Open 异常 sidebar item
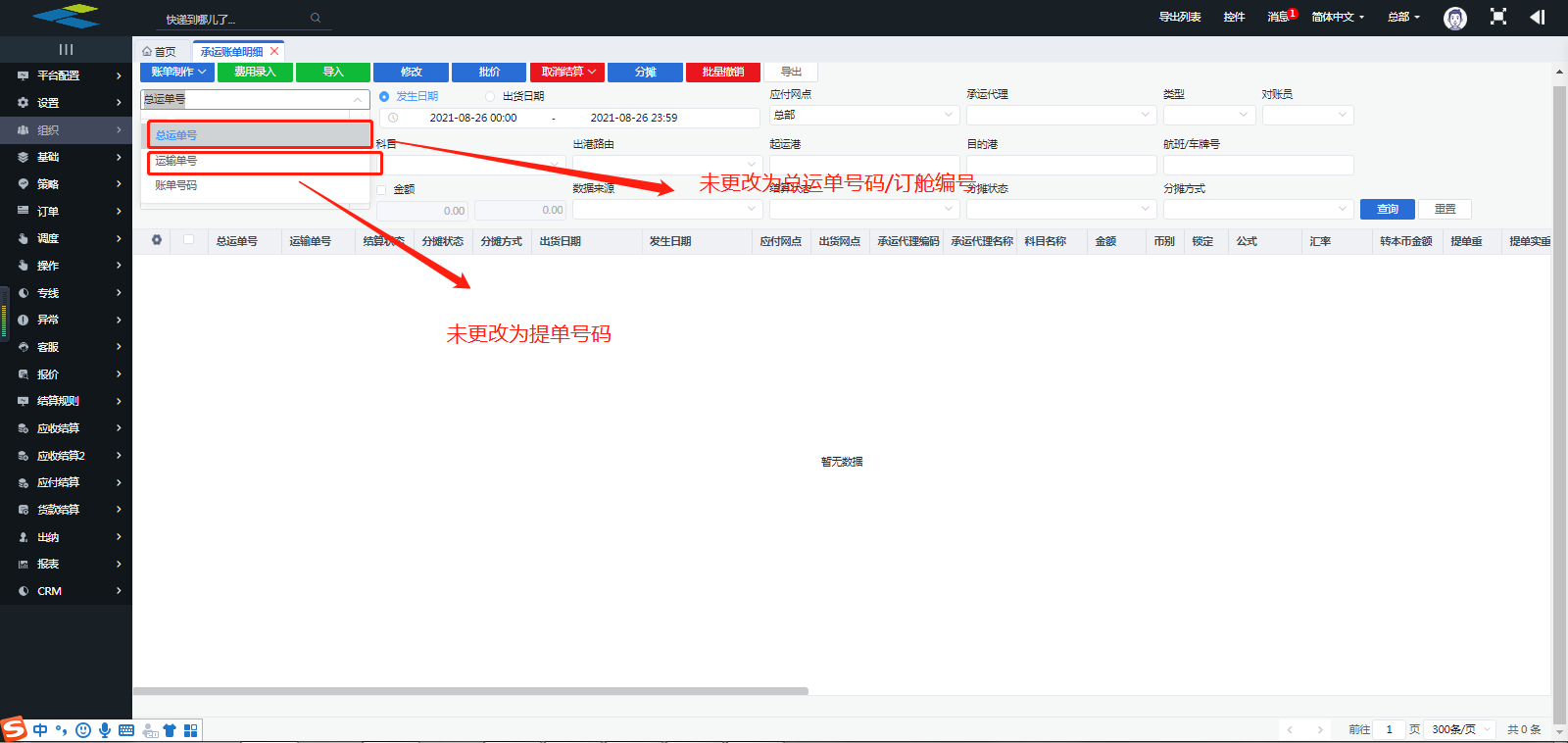 (66, 320)
